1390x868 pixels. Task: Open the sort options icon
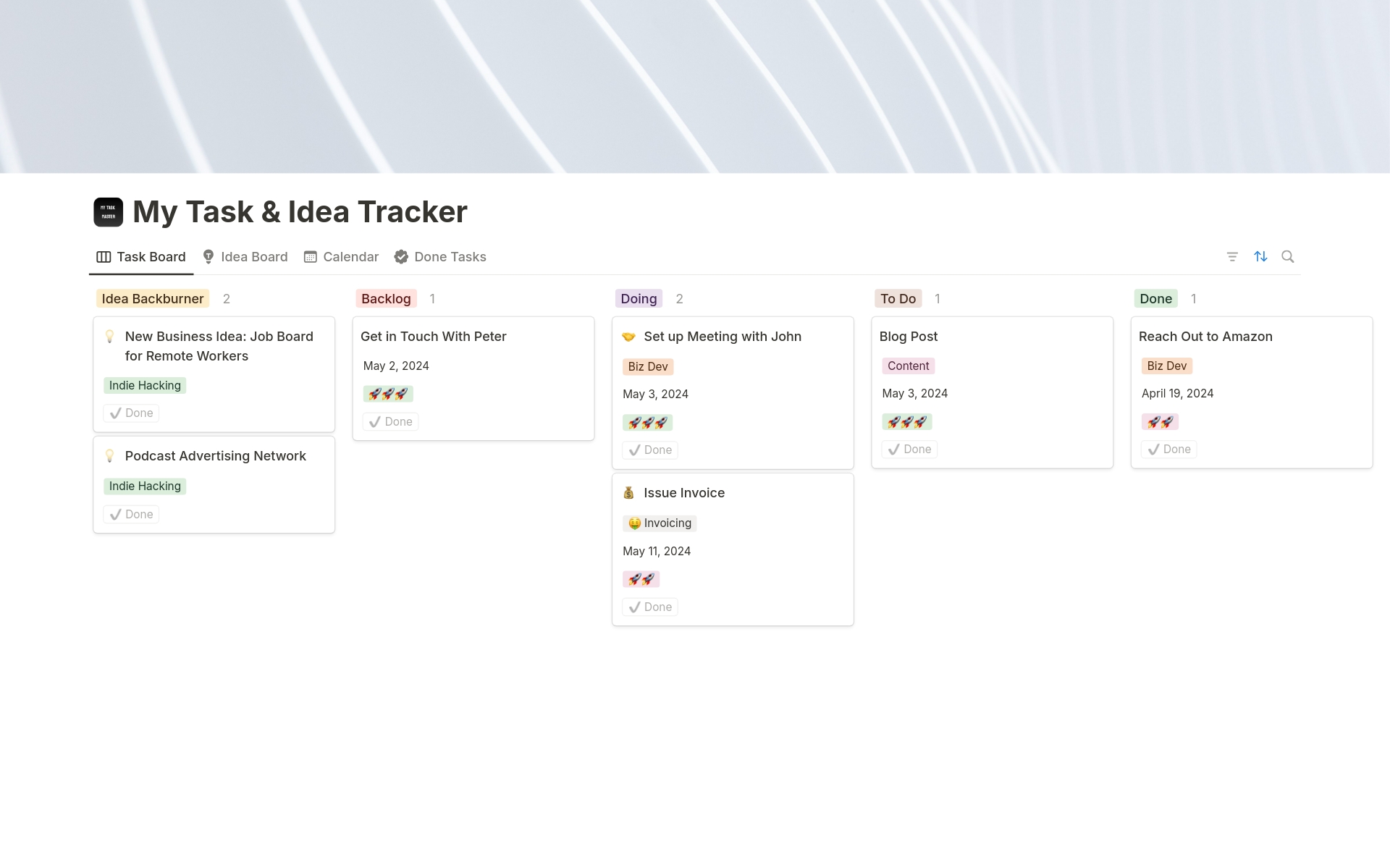[1260, 256]
